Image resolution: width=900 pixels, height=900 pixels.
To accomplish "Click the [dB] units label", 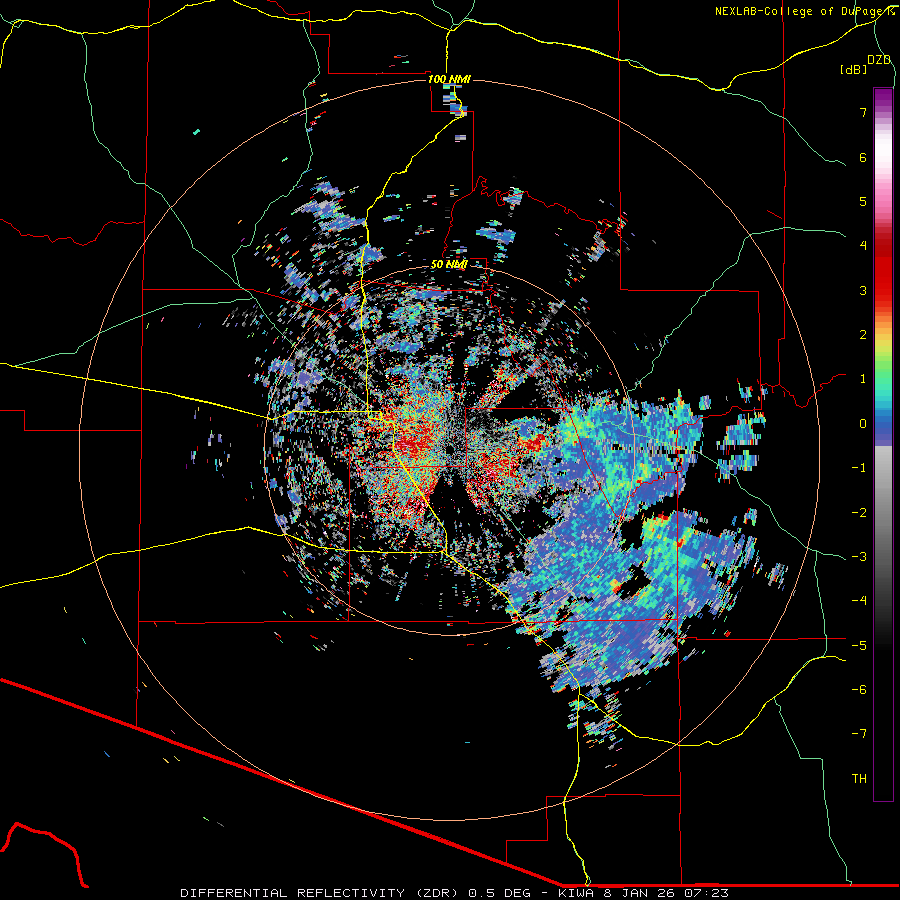I will coord(853,69).
